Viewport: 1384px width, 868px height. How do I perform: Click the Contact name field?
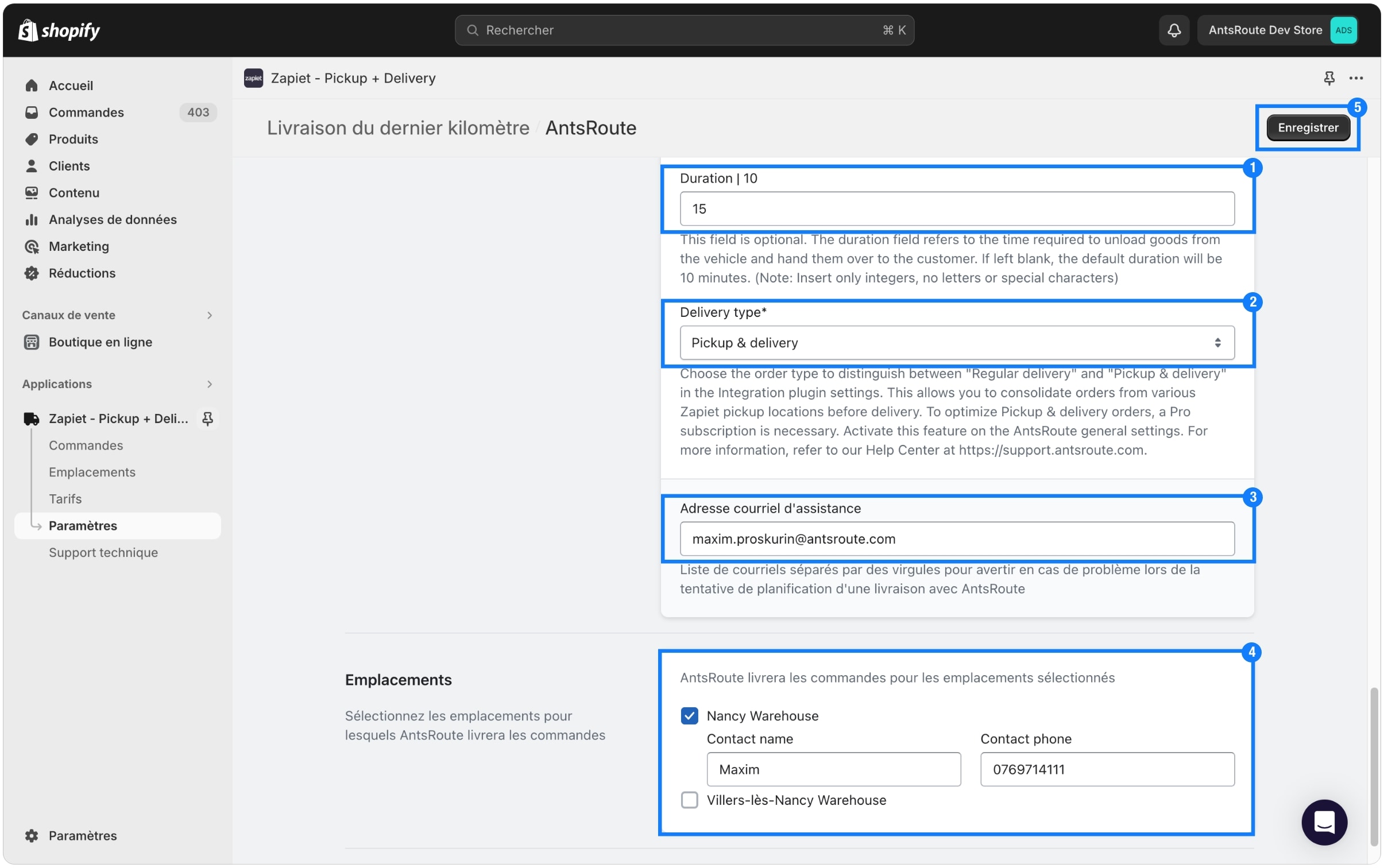(x=833, y=769)
